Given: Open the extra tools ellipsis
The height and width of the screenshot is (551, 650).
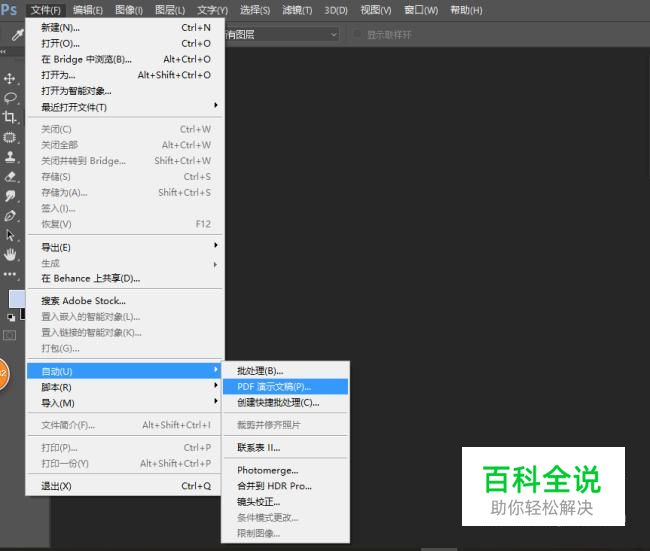Looking at the screenshot, I should 10,274.
